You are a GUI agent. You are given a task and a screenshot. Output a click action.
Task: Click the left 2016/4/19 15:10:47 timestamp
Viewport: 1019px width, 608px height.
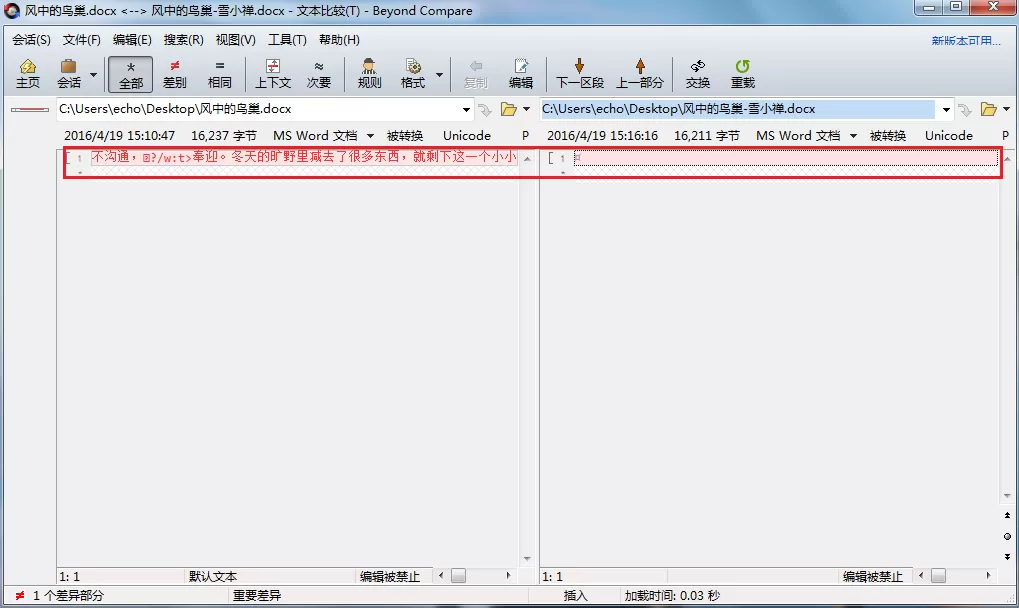click(120, 136)
